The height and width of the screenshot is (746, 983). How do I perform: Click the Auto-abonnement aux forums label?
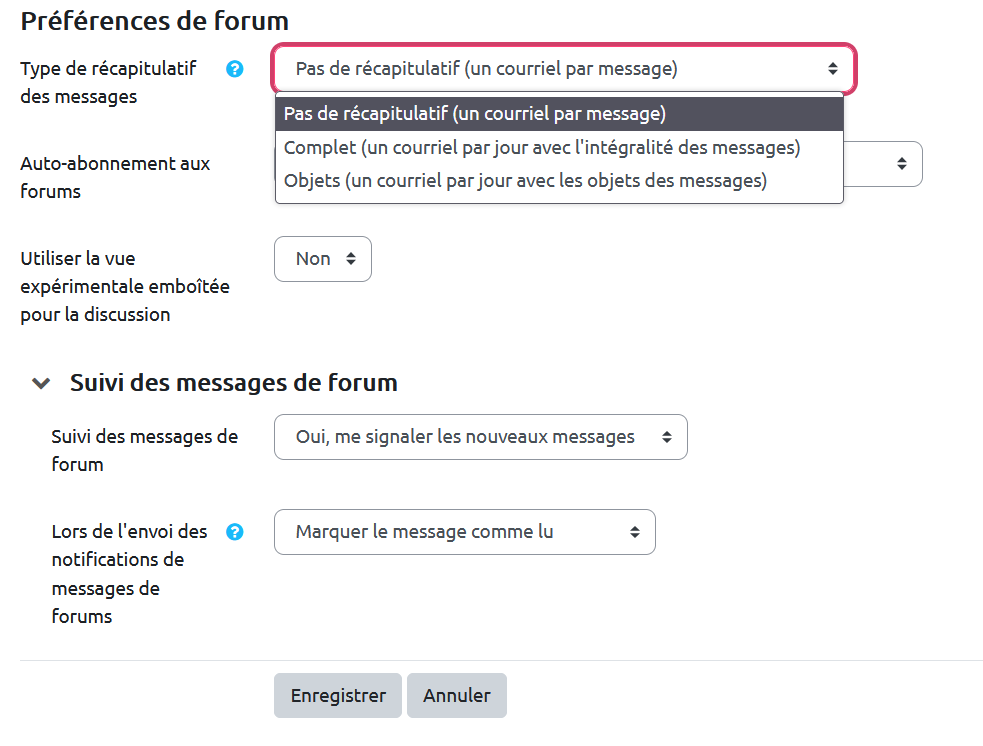[x=115, y=177]
